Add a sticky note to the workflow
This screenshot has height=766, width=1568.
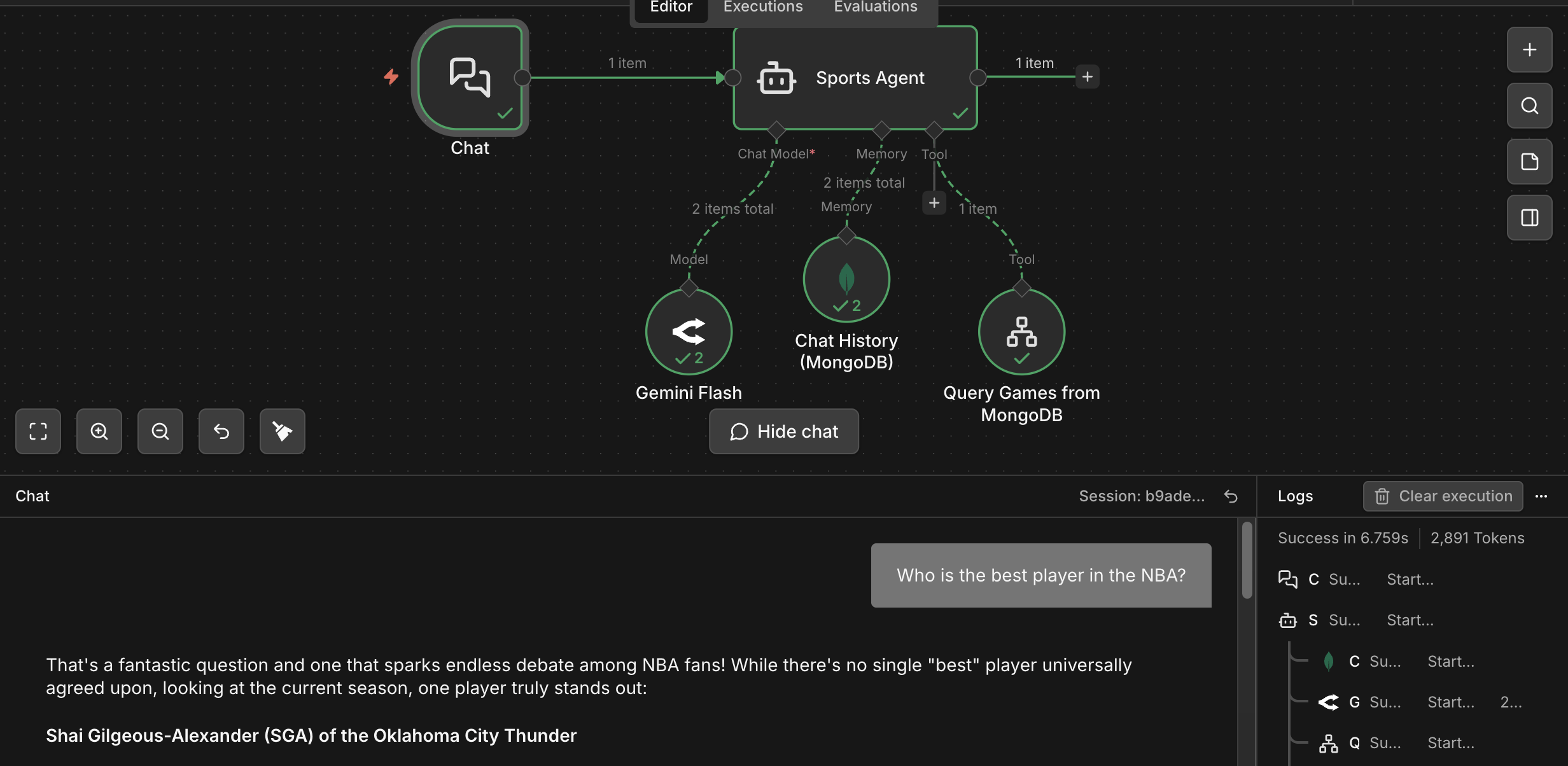1529,161
